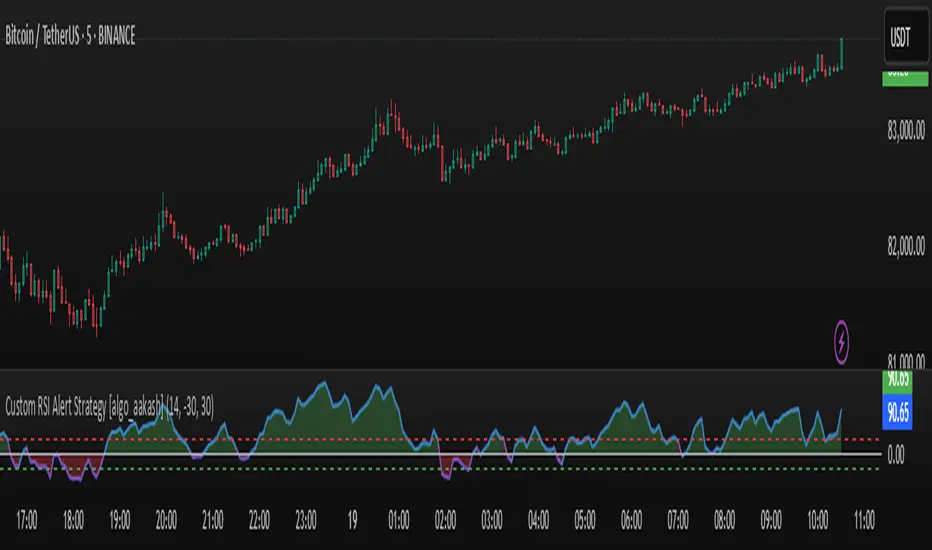Open the USDT currency selector
Screen dimensions: 932x550
tap(904, 38)
